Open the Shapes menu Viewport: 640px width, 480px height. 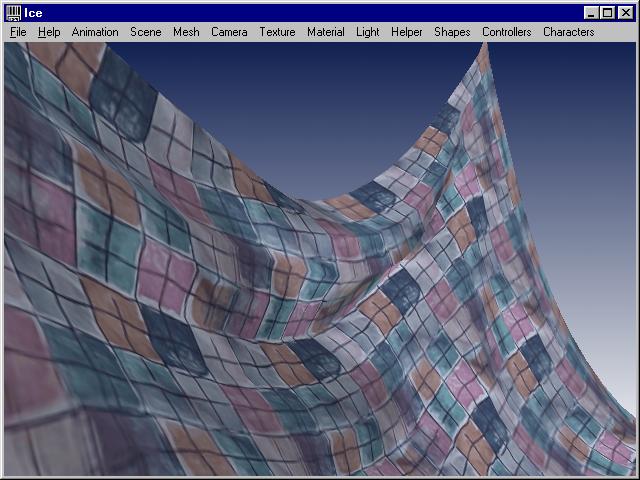point(452,32)
